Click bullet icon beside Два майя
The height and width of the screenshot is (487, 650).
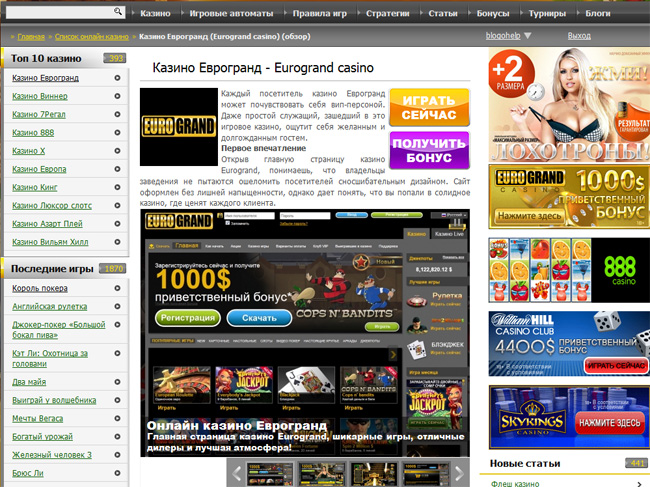click(117, 382)
